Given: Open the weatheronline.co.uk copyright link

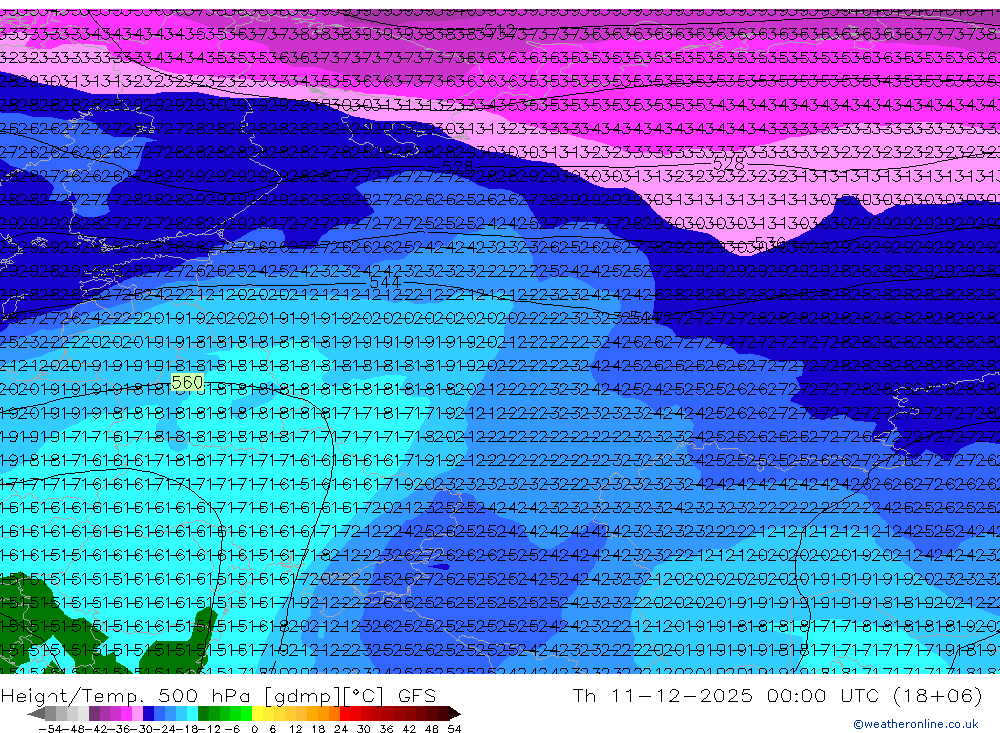Looking at the screenshot, I should tap(916, 724).
